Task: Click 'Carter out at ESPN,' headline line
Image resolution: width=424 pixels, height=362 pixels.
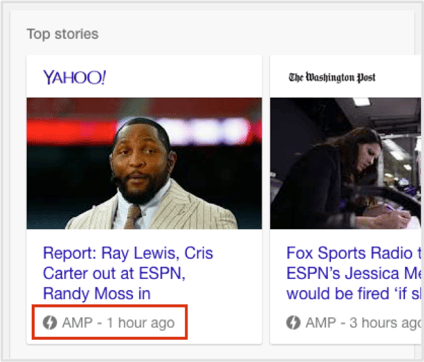Action: tap(114, 274)
